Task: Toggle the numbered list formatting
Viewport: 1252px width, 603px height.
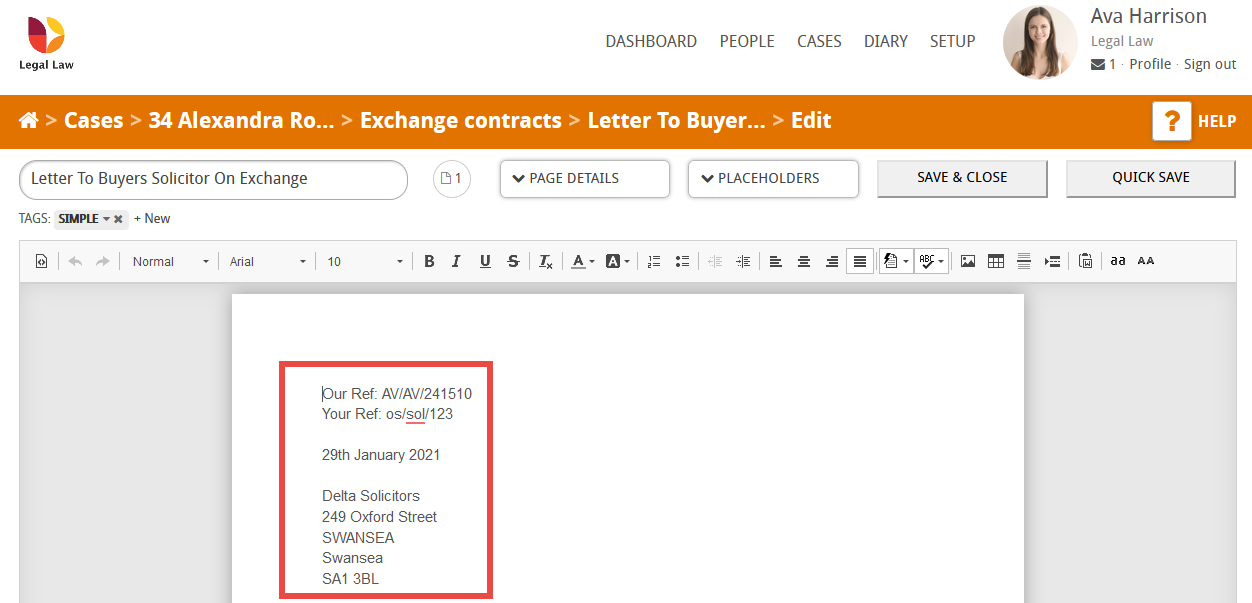Action: (x=654, y=261)
